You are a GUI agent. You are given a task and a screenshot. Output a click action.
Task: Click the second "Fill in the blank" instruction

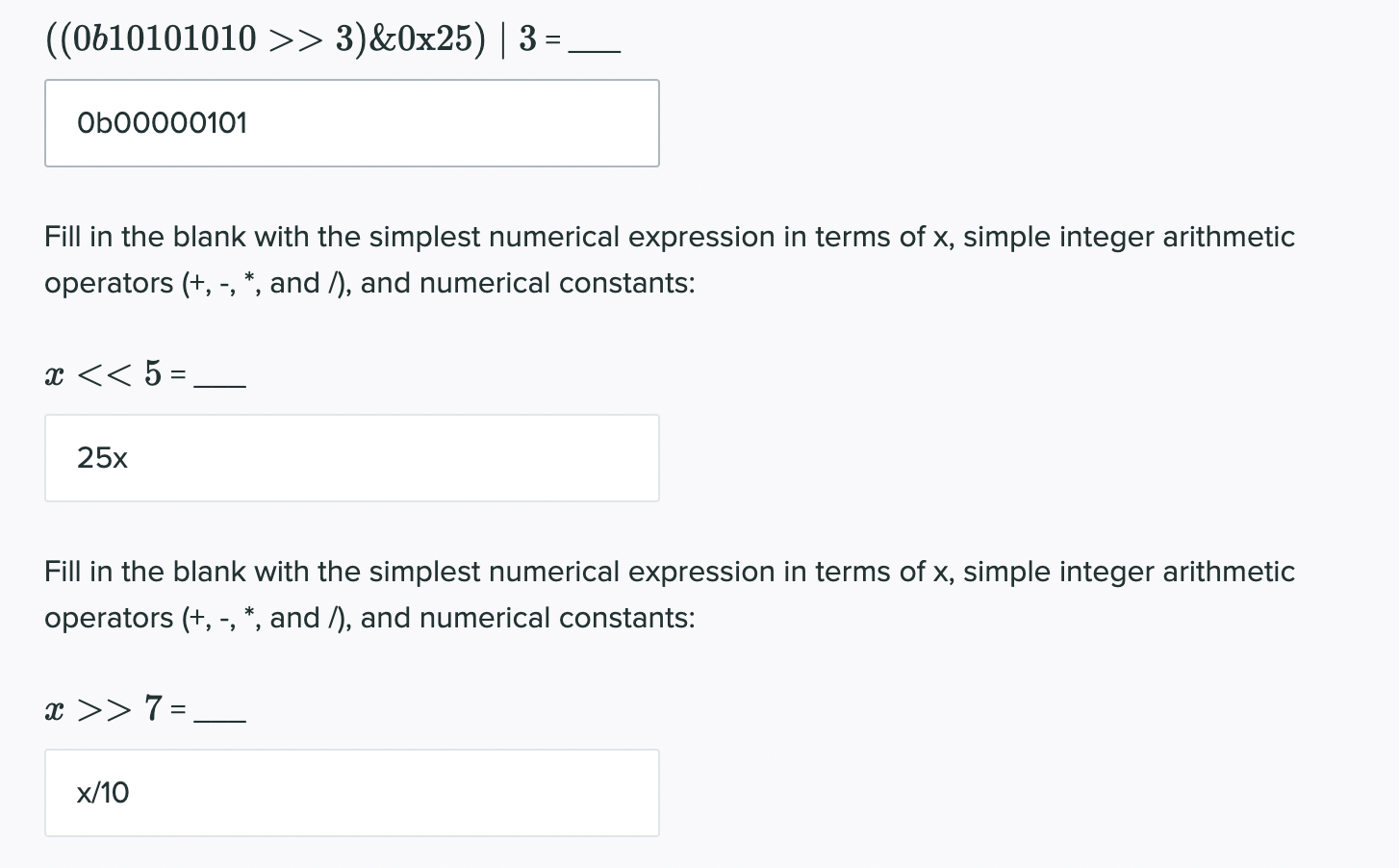669,572
